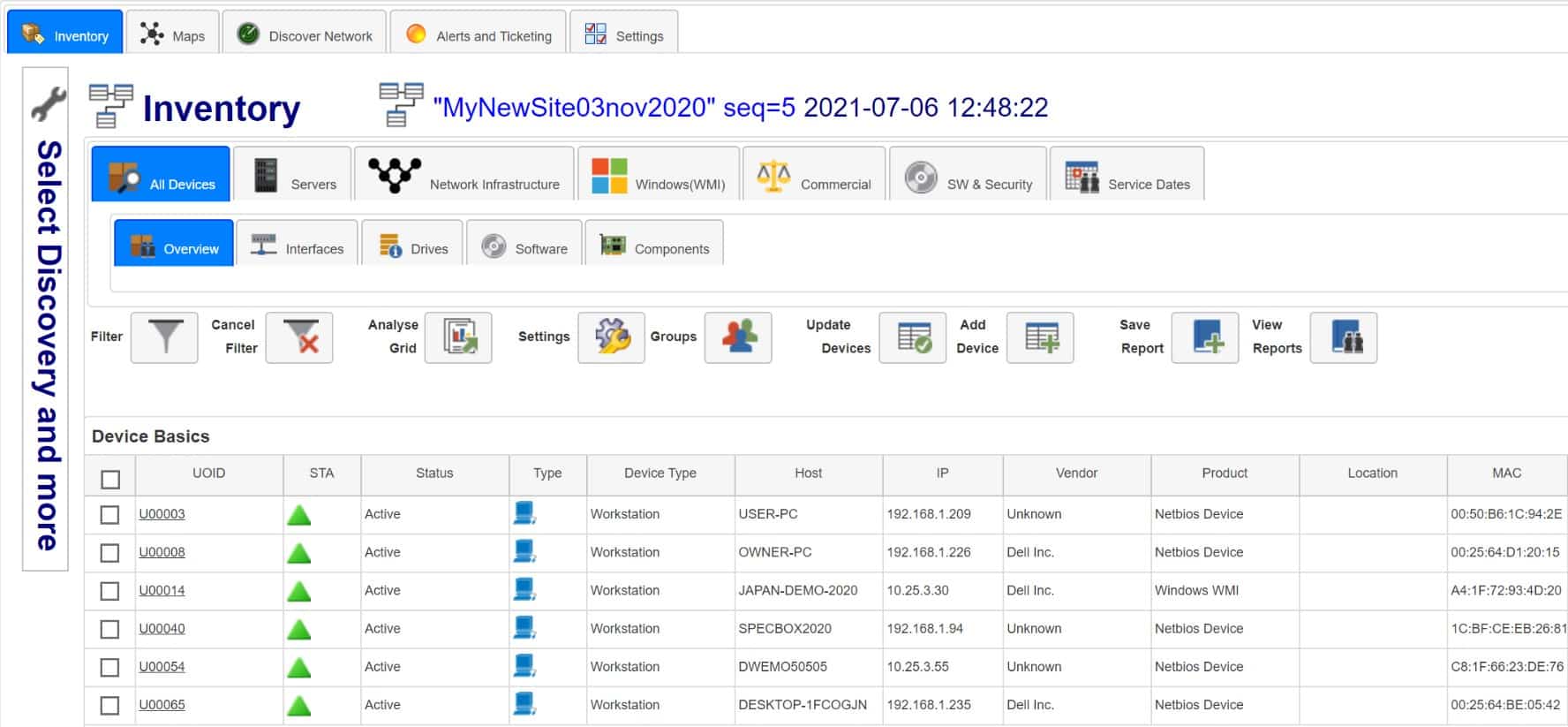
Task: Click green status triangle for U00065
Action: (x=299, y=706)
